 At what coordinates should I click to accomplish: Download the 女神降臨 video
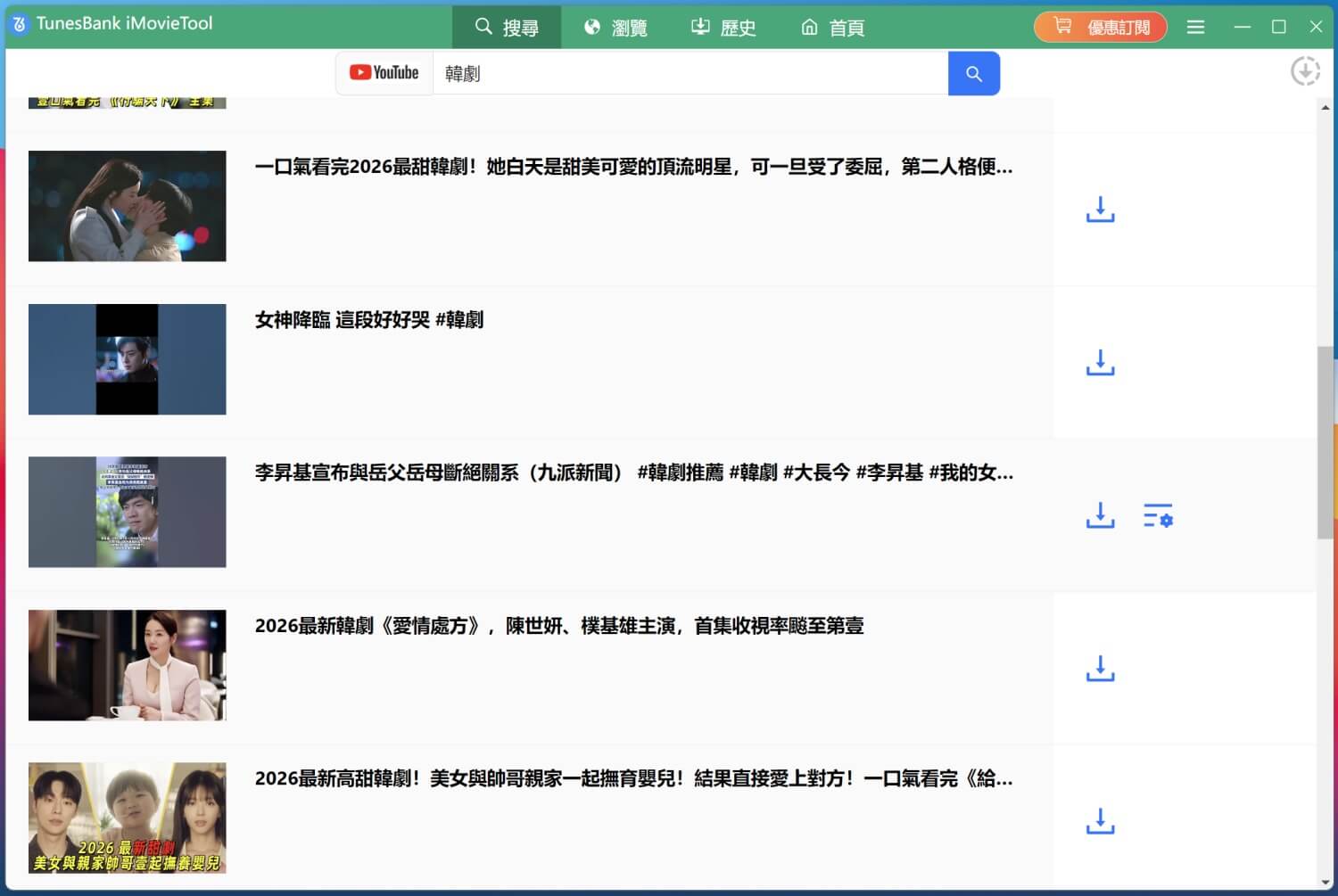(1100, 363)
